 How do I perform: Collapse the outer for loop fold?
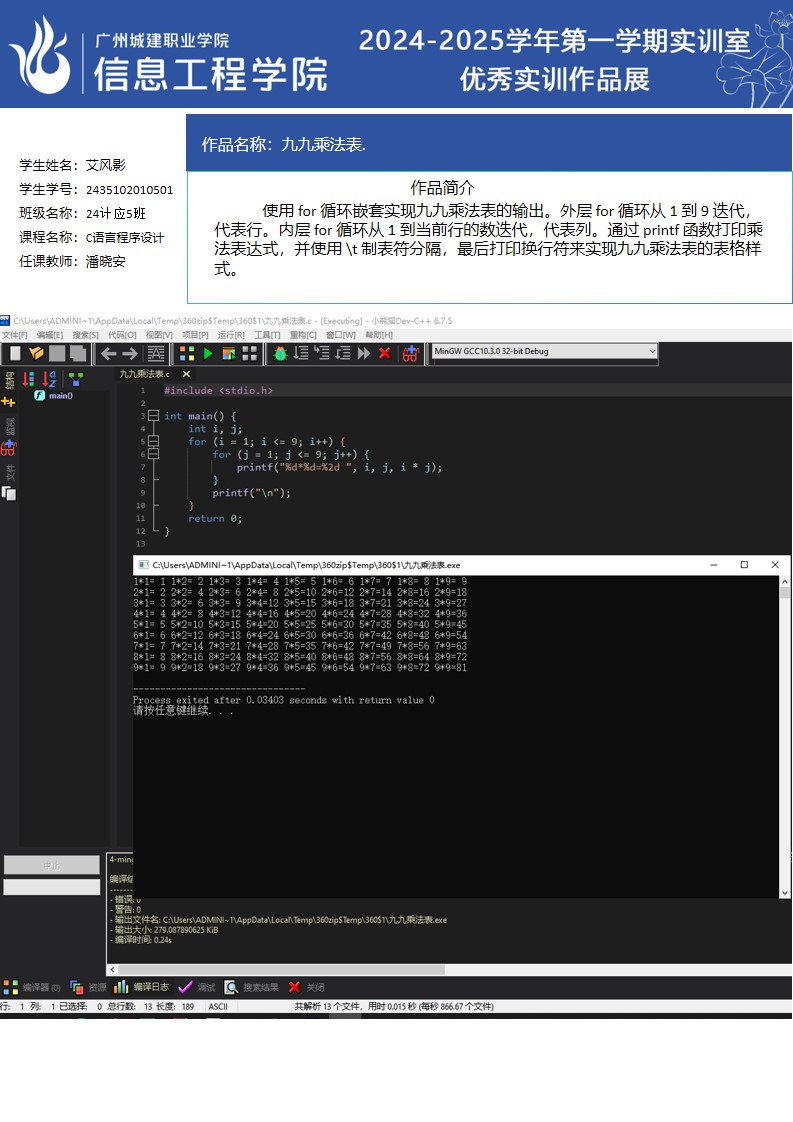153,441
